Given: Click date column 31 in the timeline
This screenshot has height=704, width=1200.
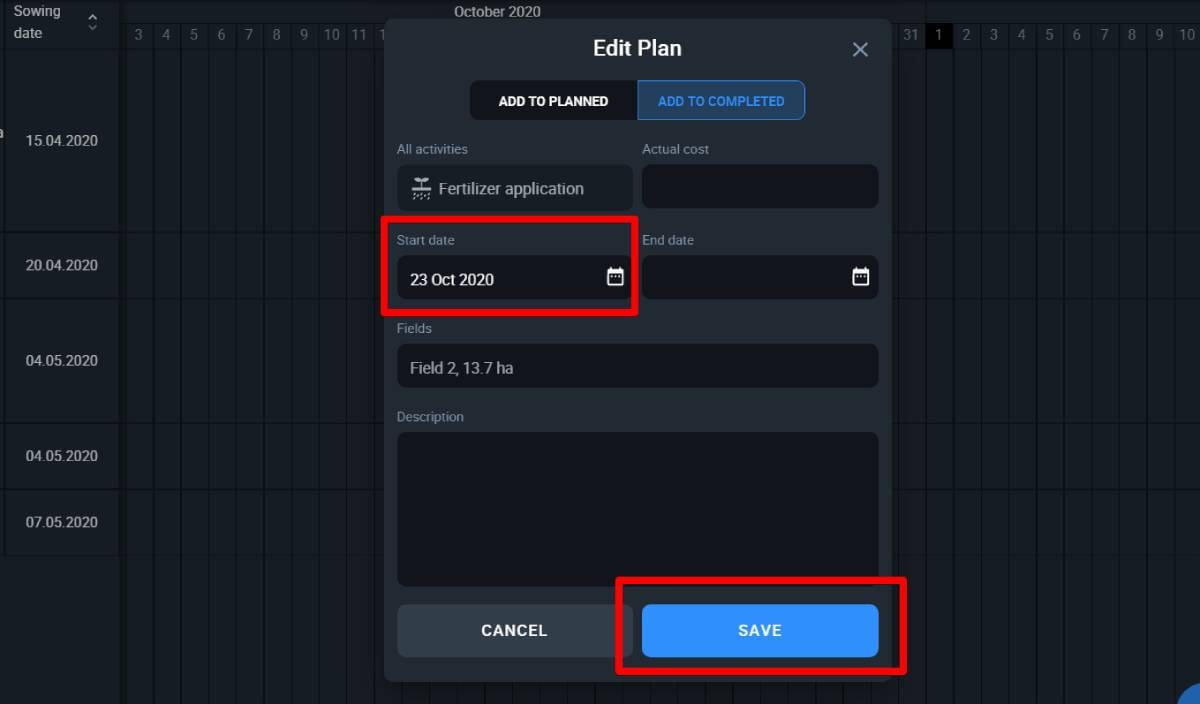Looking at the screenshot, I should pyautogui.click(x=910, y=34).
